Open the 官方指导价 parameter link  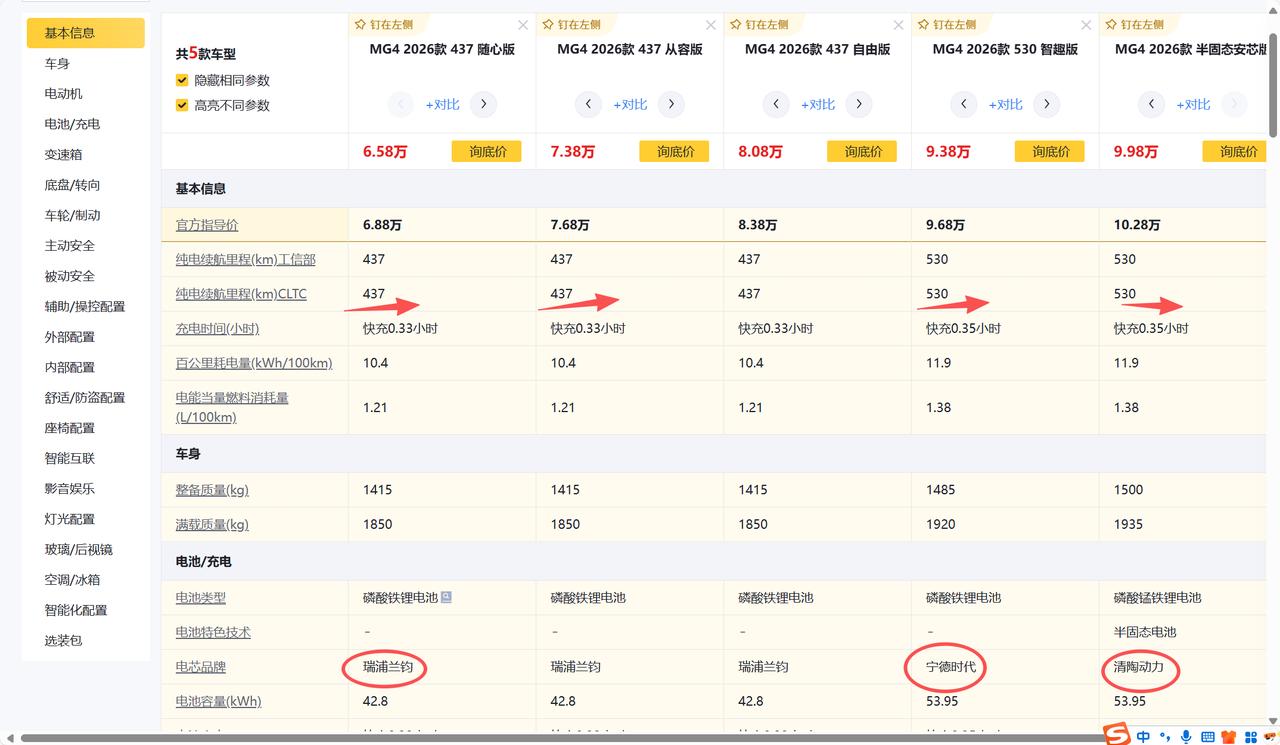point(207,225)
